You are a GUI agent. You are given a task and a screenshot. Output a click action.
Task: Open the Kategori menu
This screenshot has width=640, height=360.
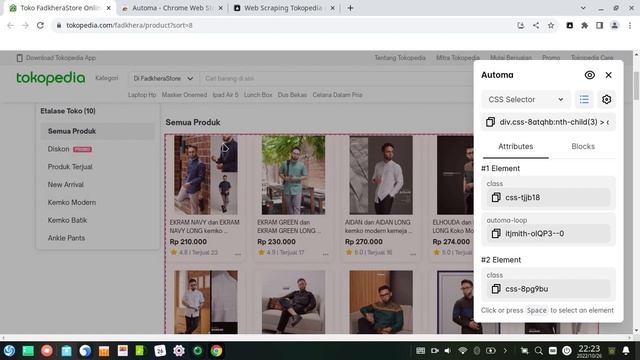click(107, 78)
